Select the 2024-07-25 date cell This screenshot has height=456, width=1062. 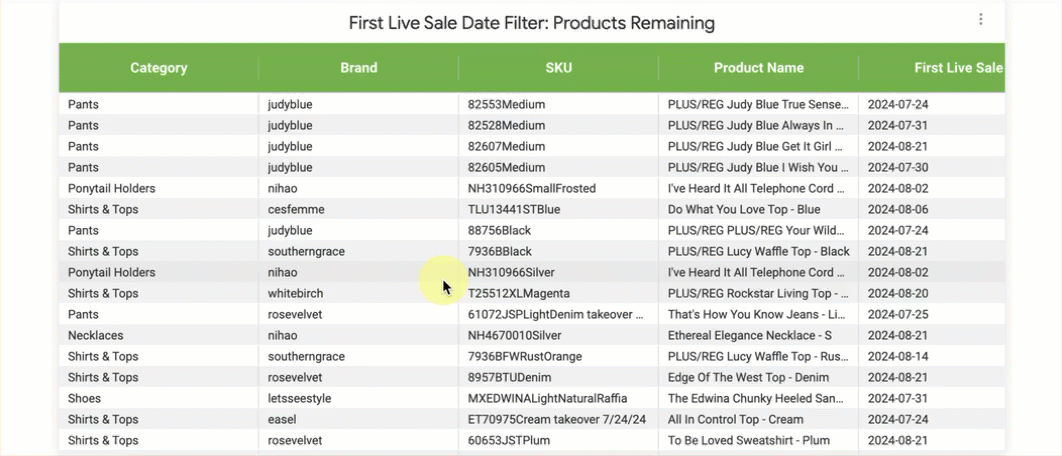point(900,314)
